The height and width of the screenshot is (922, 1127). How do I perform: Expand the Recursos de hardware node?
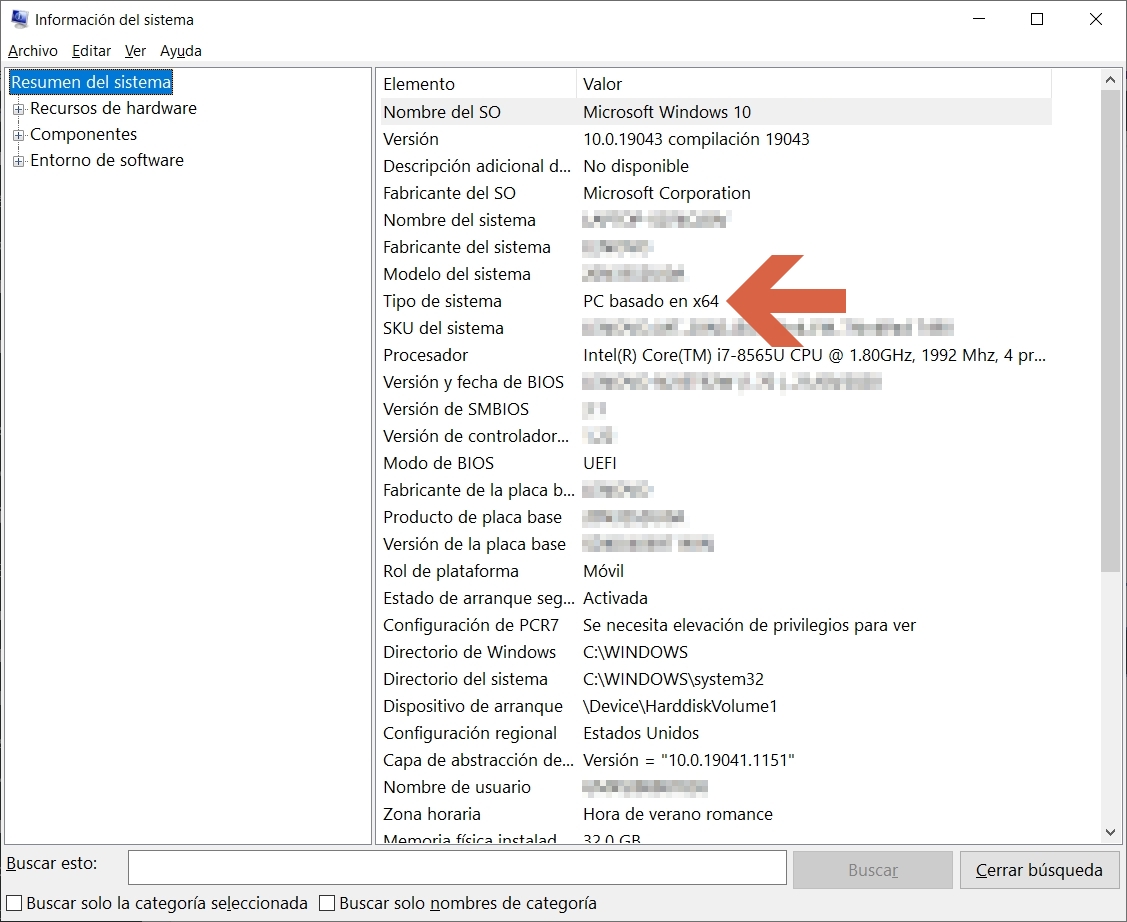point(19,109)
